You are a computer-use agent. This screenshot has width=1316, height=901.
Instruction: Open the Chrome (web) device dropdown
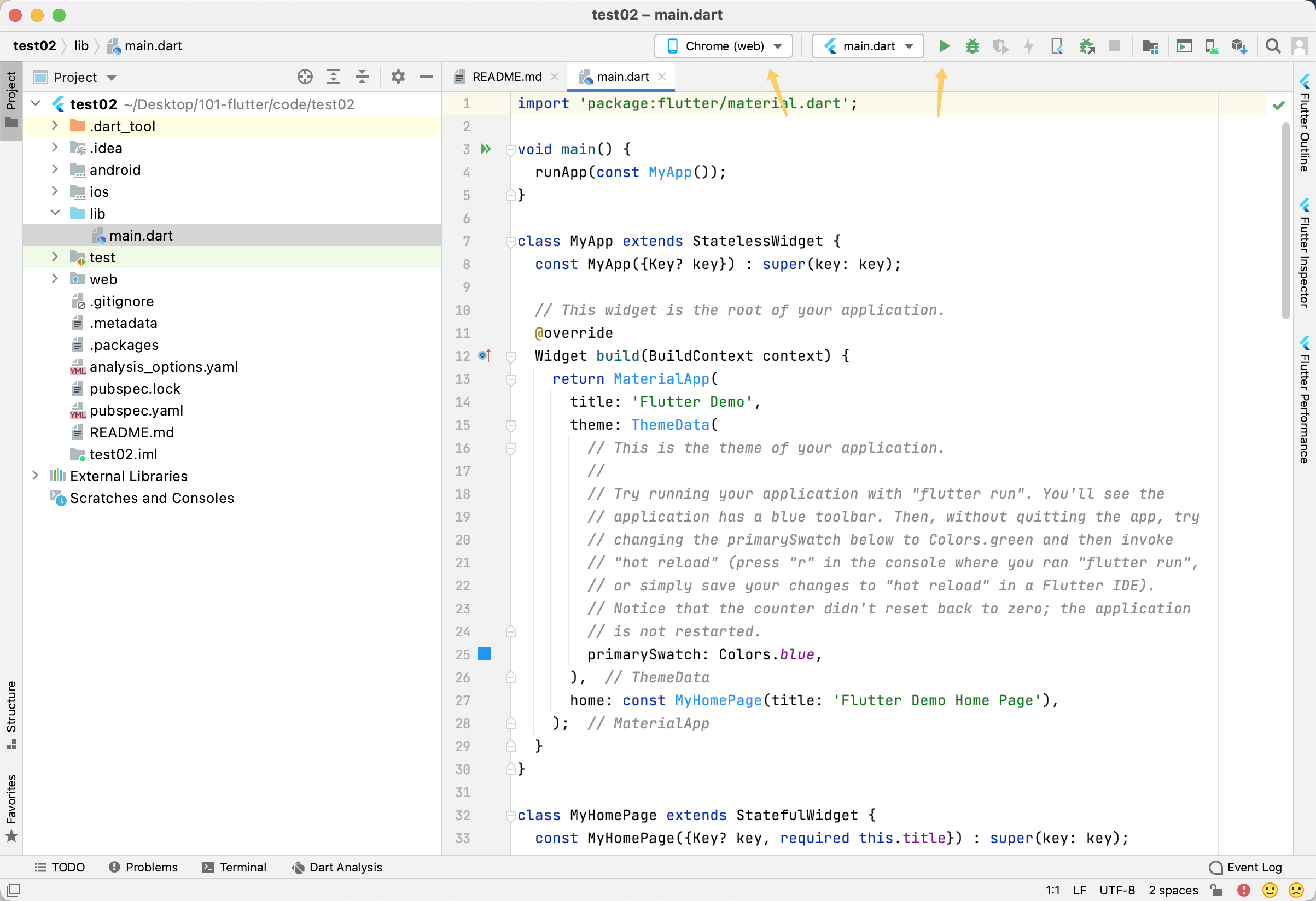(x=723, y=46)
